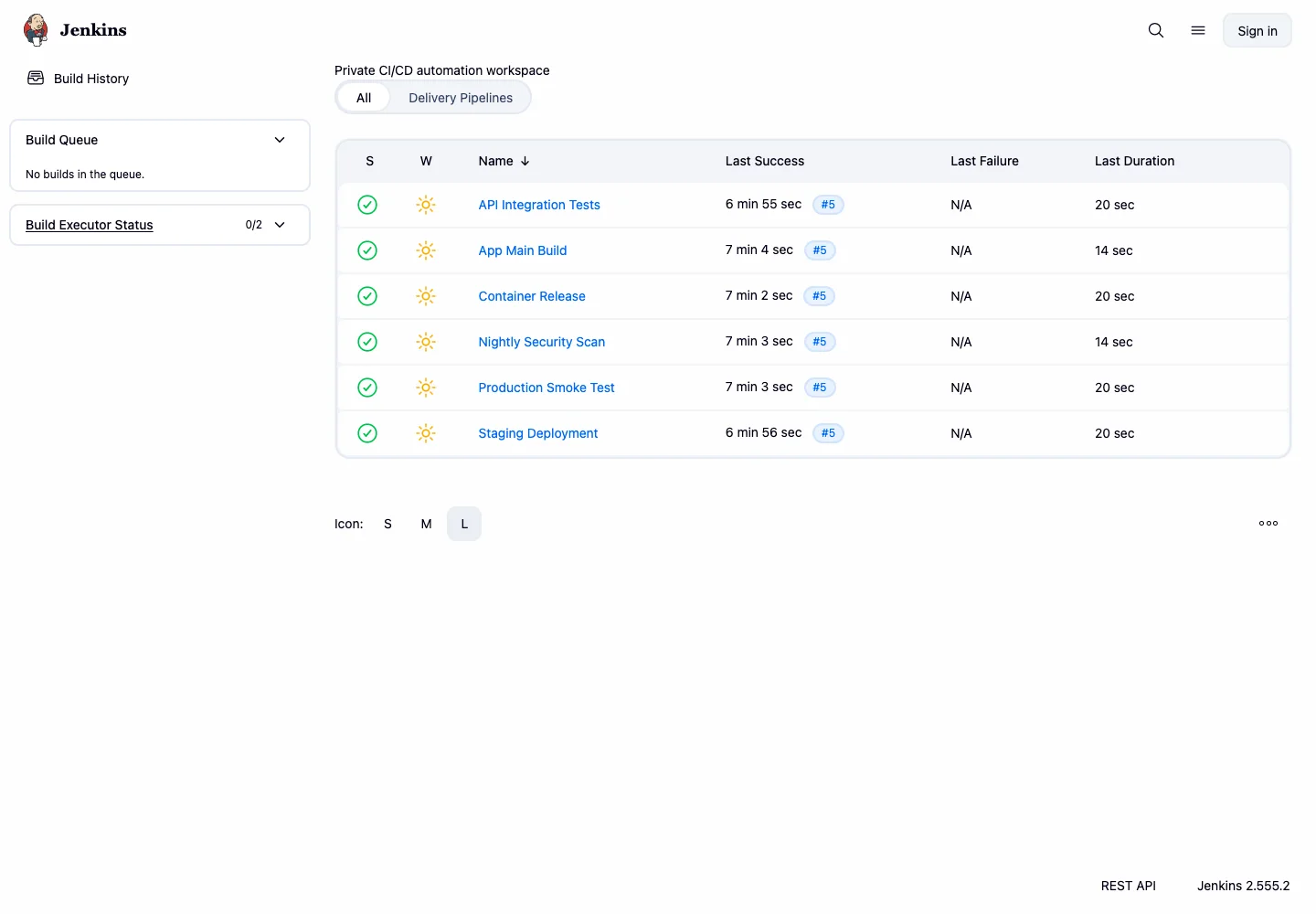Open build #5 badge for App Main Build
Screen dimensions: 1316x914
click(x=820, y=250)
